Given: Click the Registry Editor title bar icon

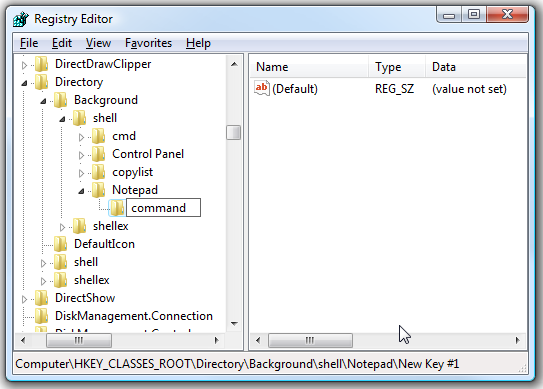Looking at the screenshot, I should (21, 19).
